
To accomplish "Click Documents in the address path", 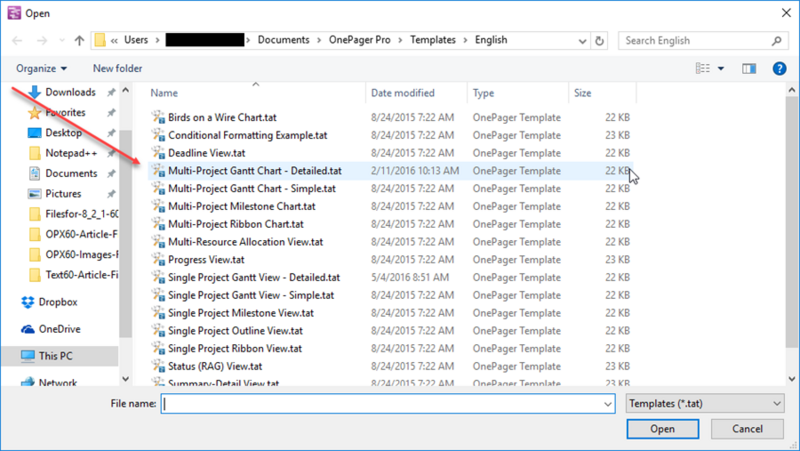I will (283, 40).
